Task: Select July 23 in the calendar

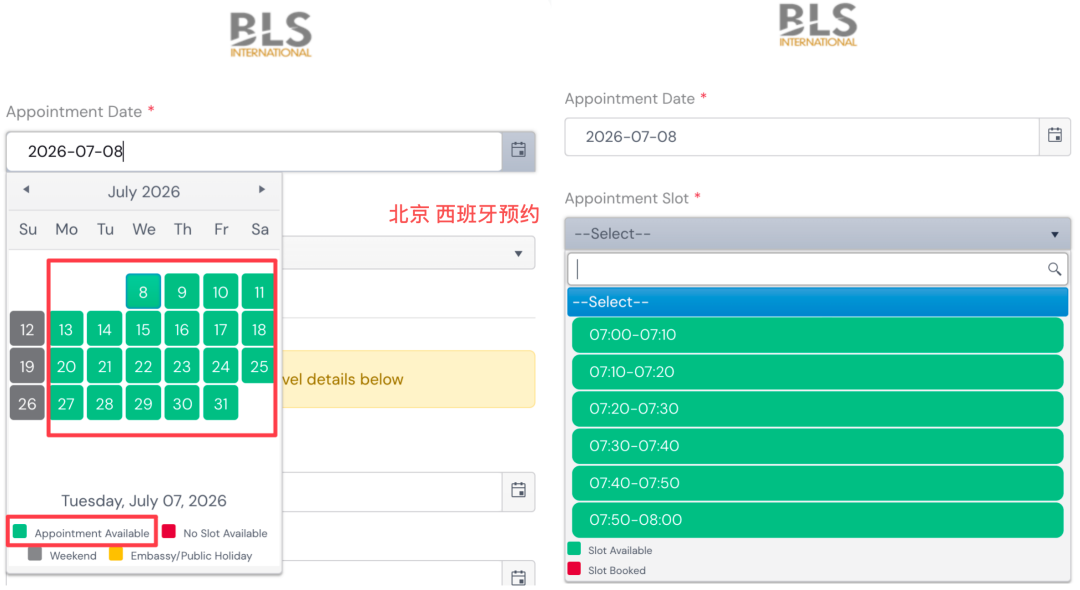Action: point(182,366)
